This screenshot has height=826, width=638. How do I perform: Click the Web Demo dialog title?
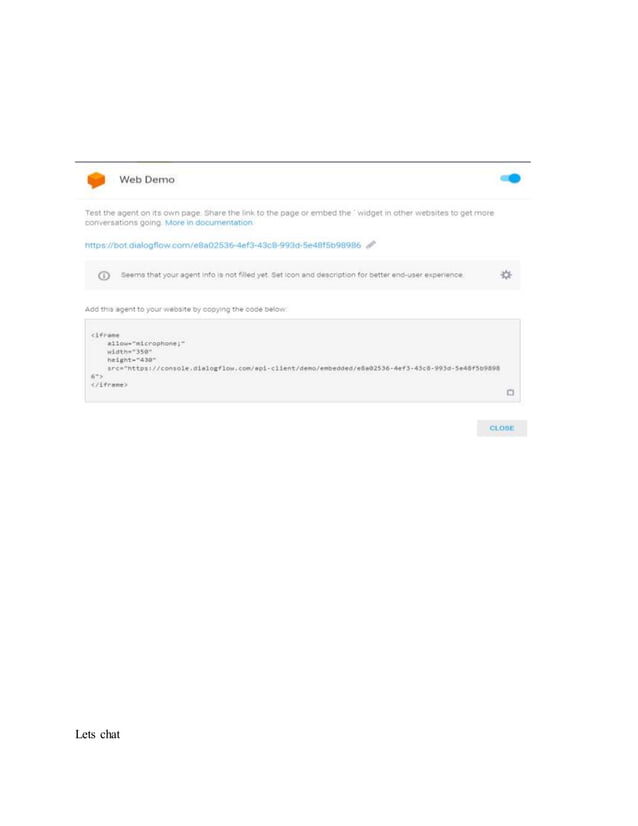146,180
